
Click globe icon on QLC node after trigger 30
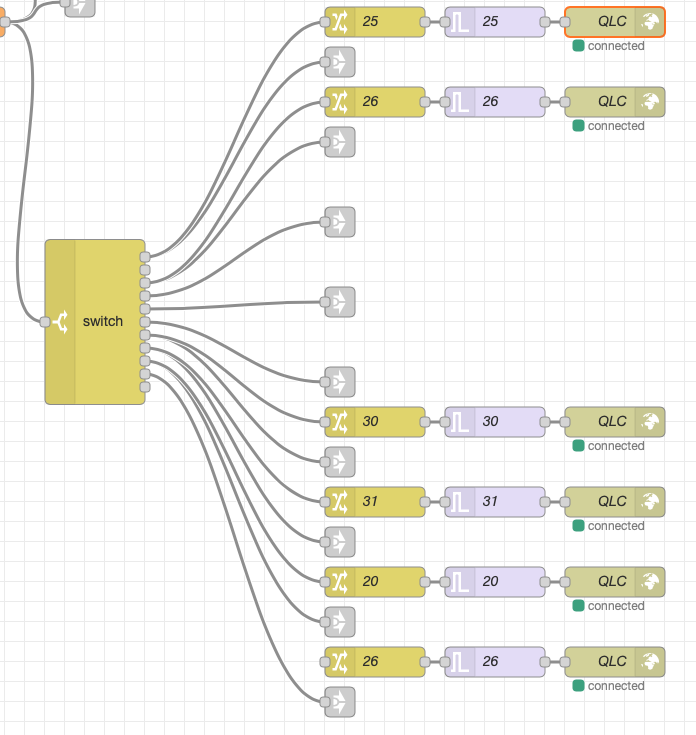pyautogui.click(x=650, y=421)
